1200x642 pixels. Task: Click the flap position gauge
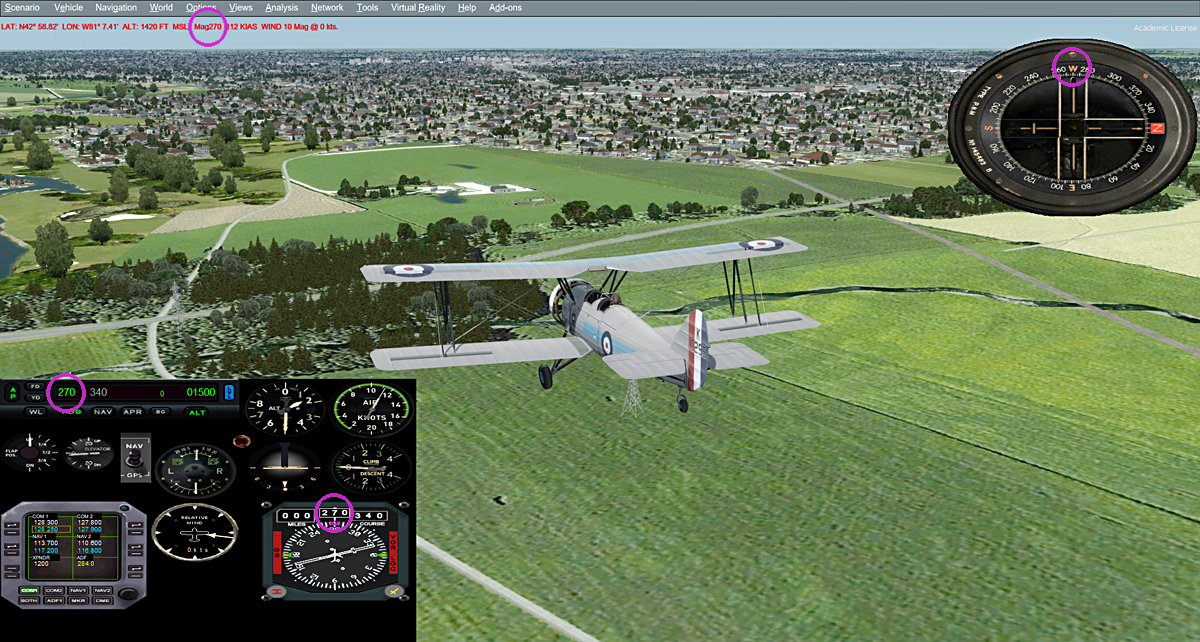click(x=30, y=453)
